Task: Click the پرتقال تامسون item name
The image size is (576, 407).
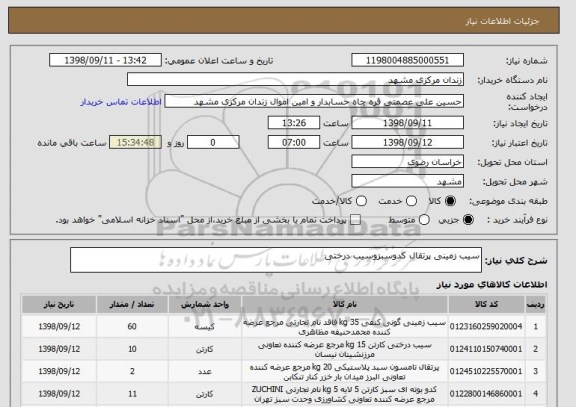Action: (345, 372)
